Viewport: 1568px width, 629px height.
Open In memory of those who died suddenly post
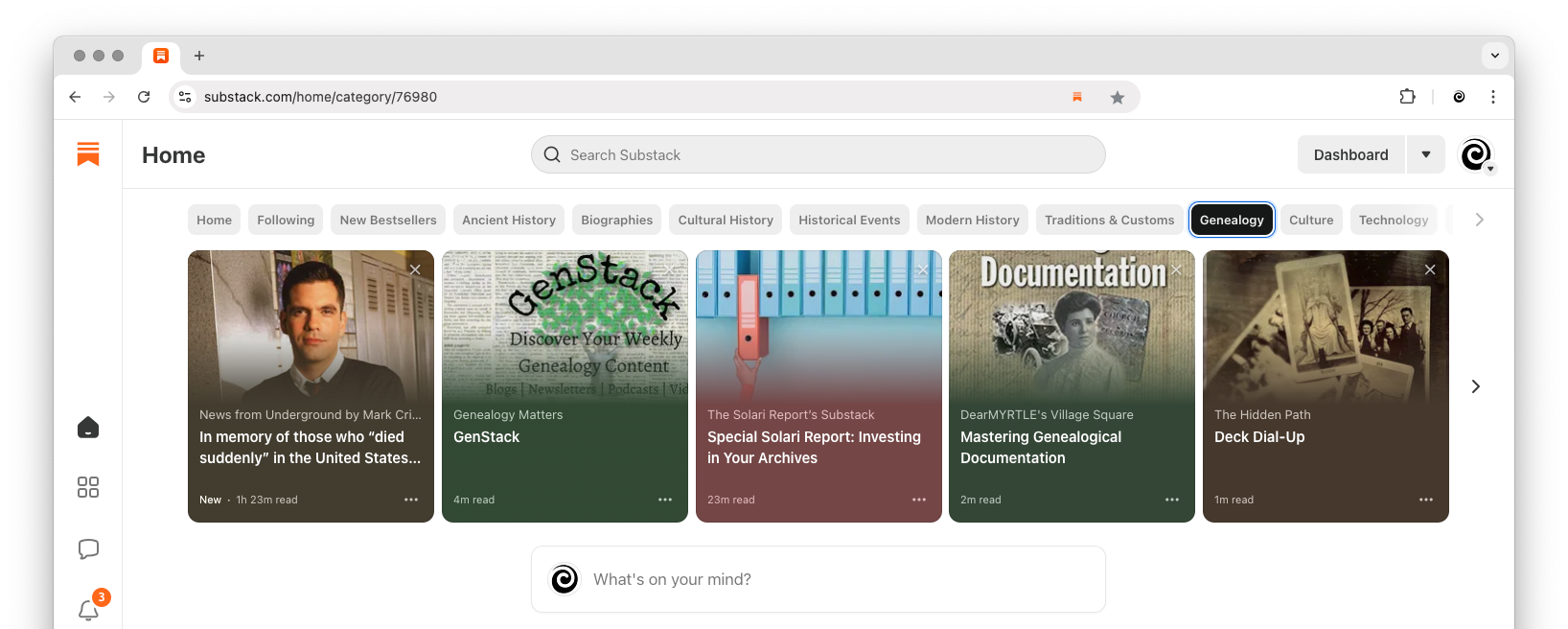pyautogui.click(x=310, y=447)
